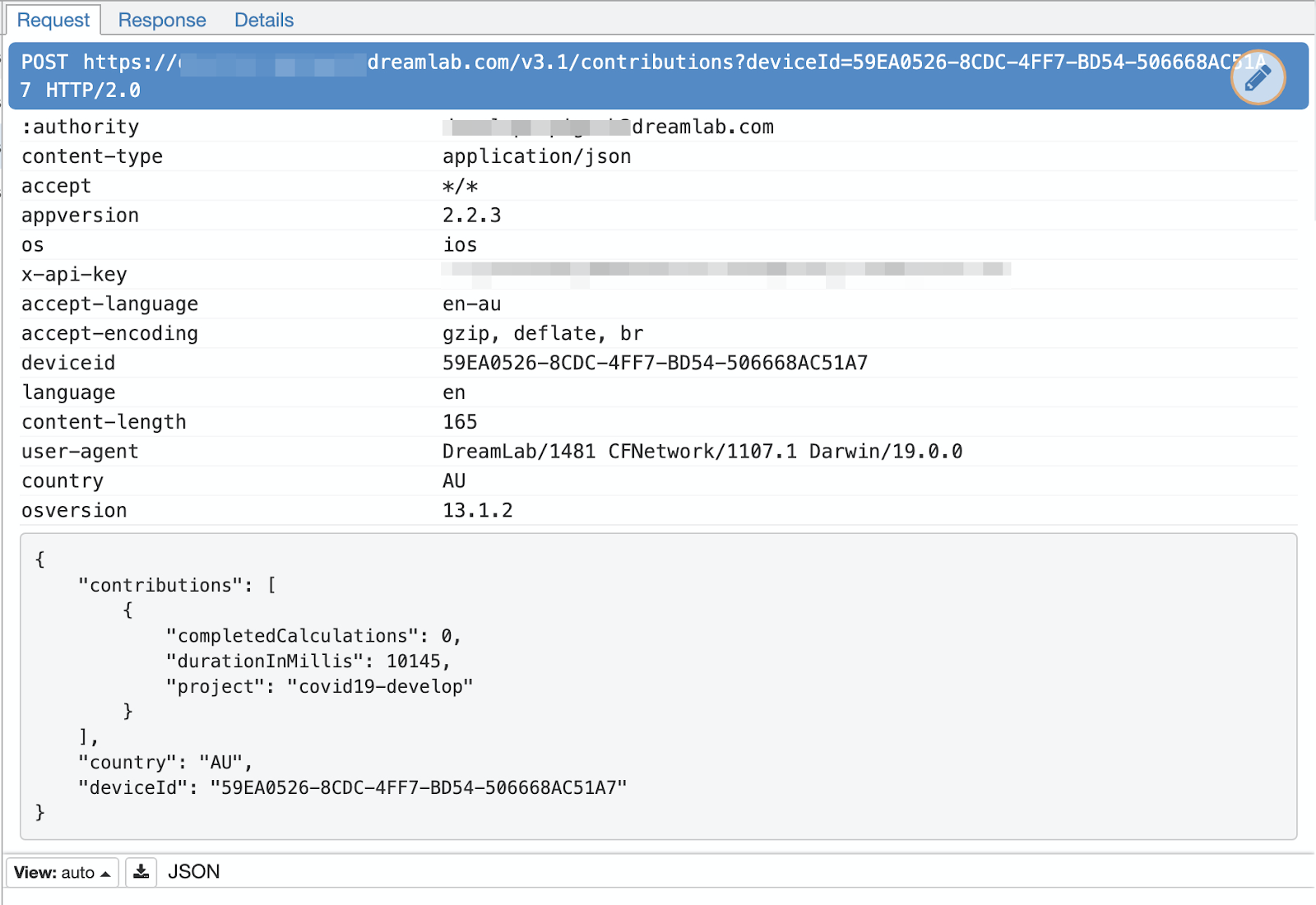Viewport: 1316px width, 905px height.
Task: Click the DreamLab/1481 CFNetwork user-agent value
Action: coord(702,452)
